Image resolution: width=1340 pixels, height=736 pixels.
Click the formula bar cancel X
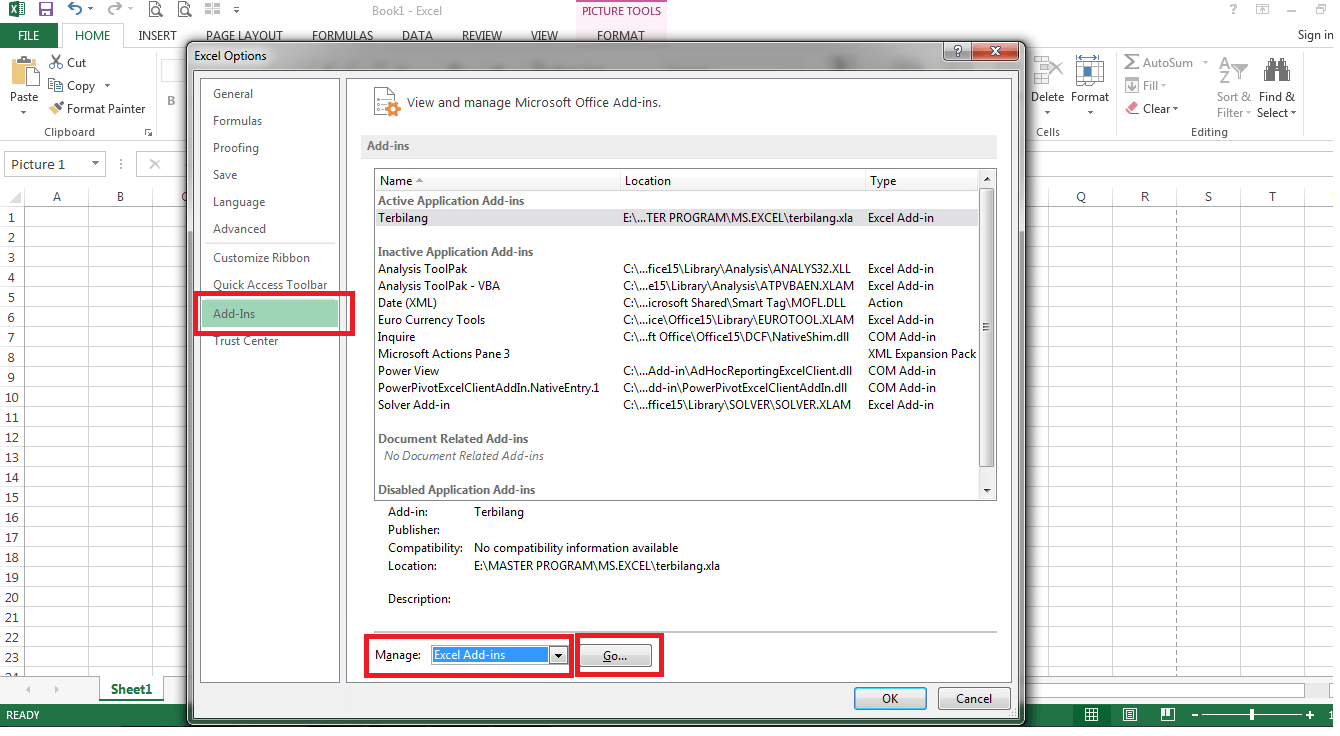154,164
